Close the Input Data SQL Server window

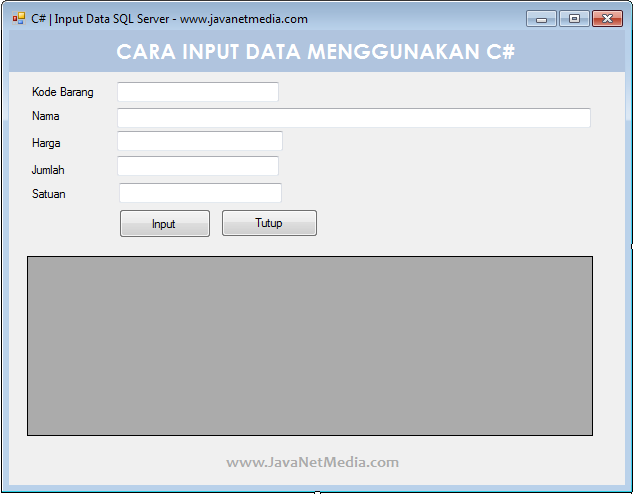[607, 19]
